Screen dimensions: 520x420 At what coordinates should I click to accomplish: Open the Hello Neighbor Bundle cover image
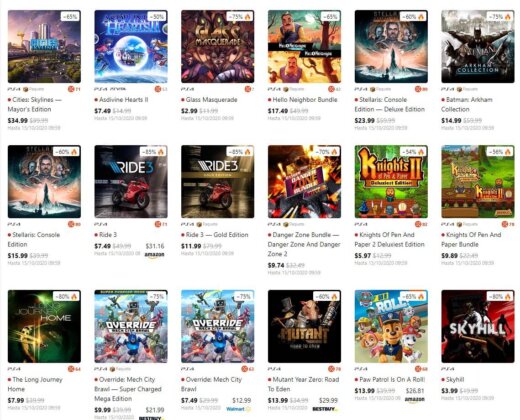(304, 46)
